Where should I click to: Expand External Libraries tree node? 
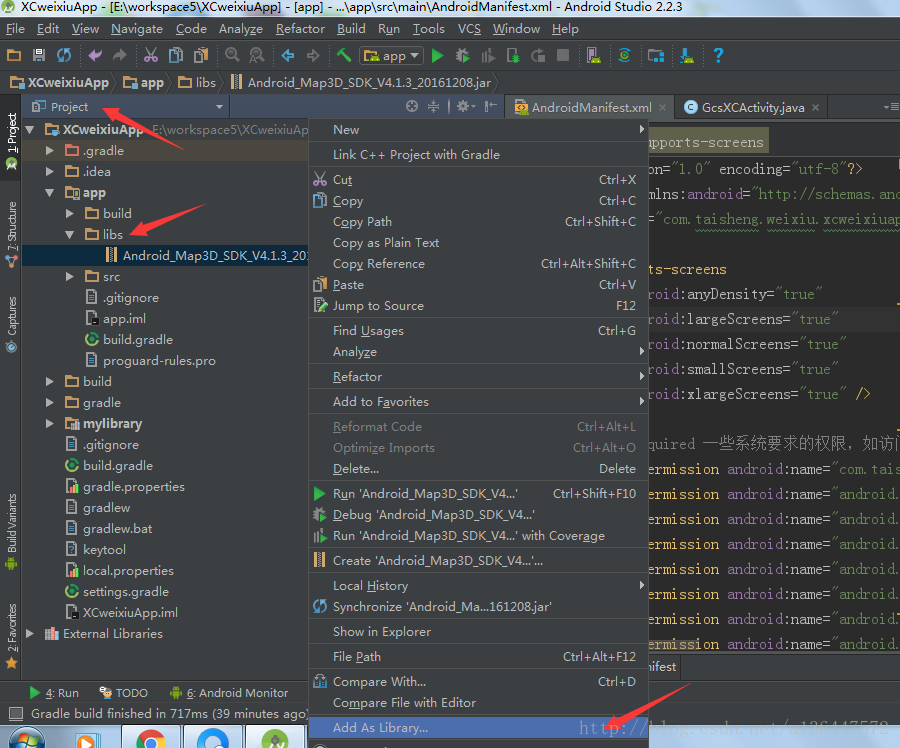(x=30, y=634)
